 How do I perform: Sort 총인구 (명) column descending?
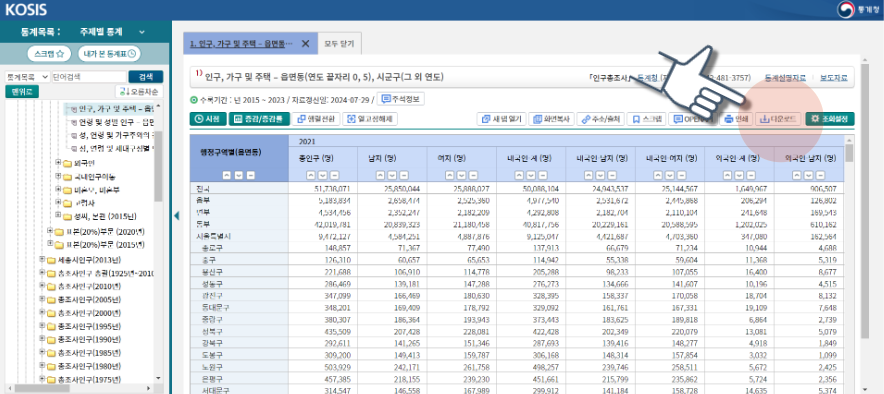pyautogui.click(x=322, y=175)
